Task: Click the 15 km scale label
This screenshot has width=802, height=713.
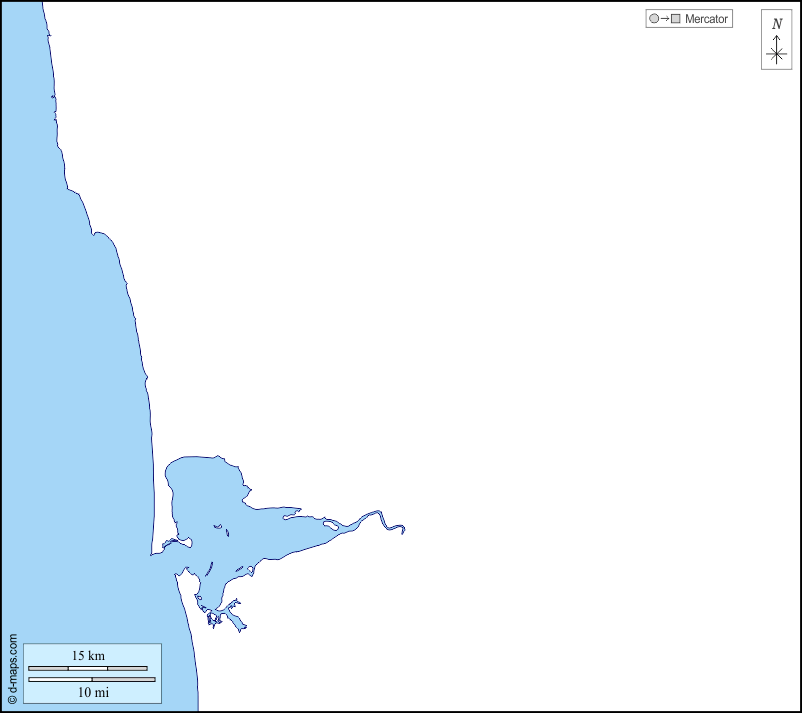Action: [x=88, y=656]
